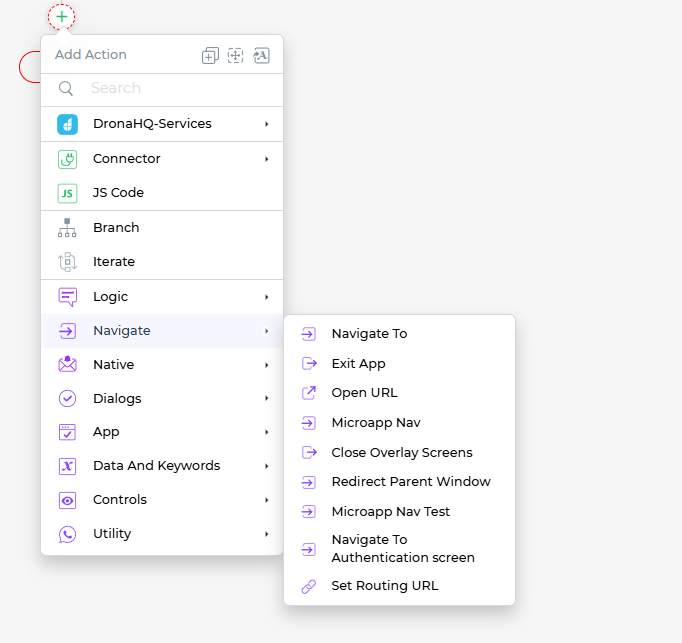Focus the Search actions field
This screenshot has width=682, height=643.
pos(162,88)
